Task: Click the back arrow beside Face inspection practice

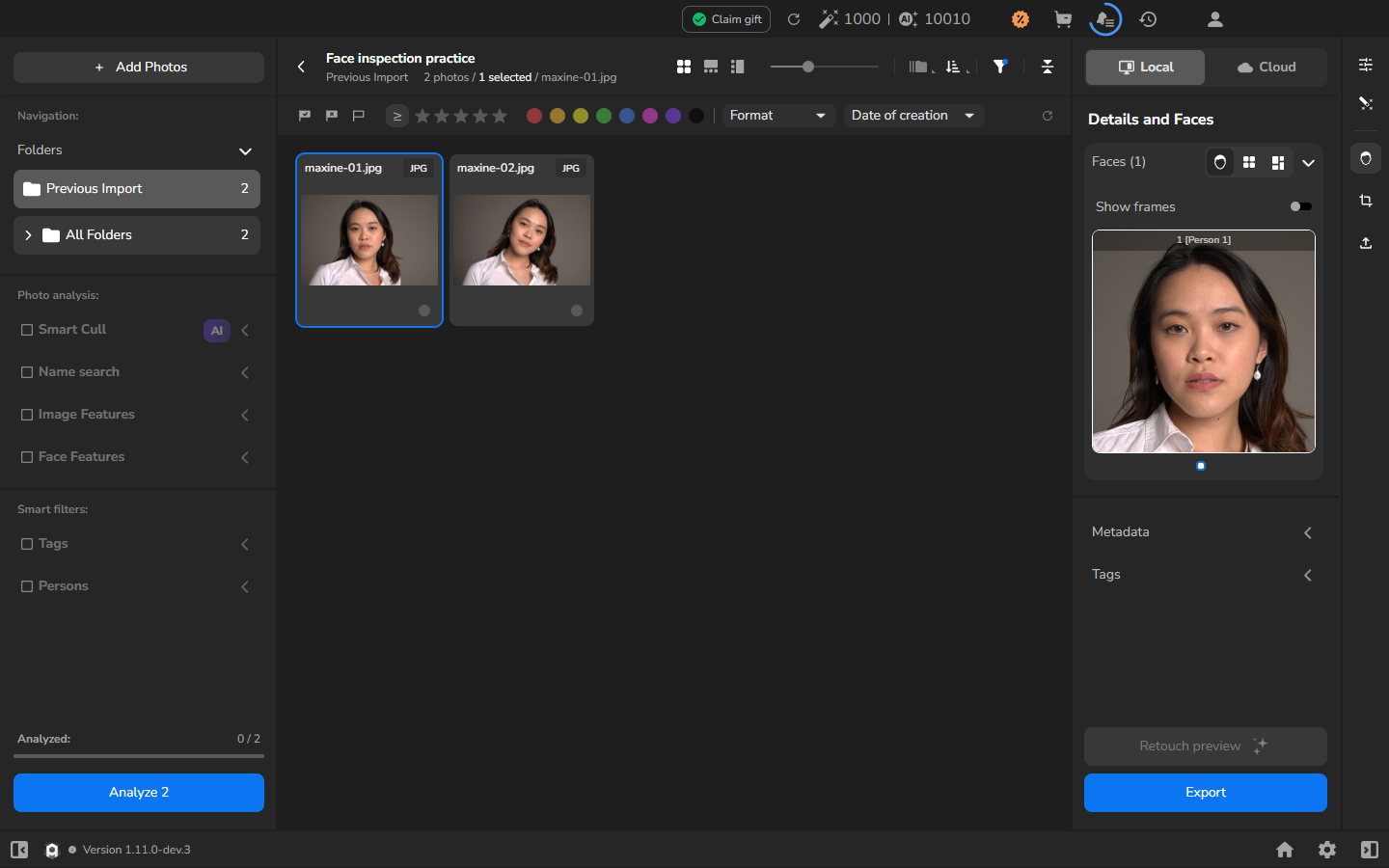Action: 301,67
